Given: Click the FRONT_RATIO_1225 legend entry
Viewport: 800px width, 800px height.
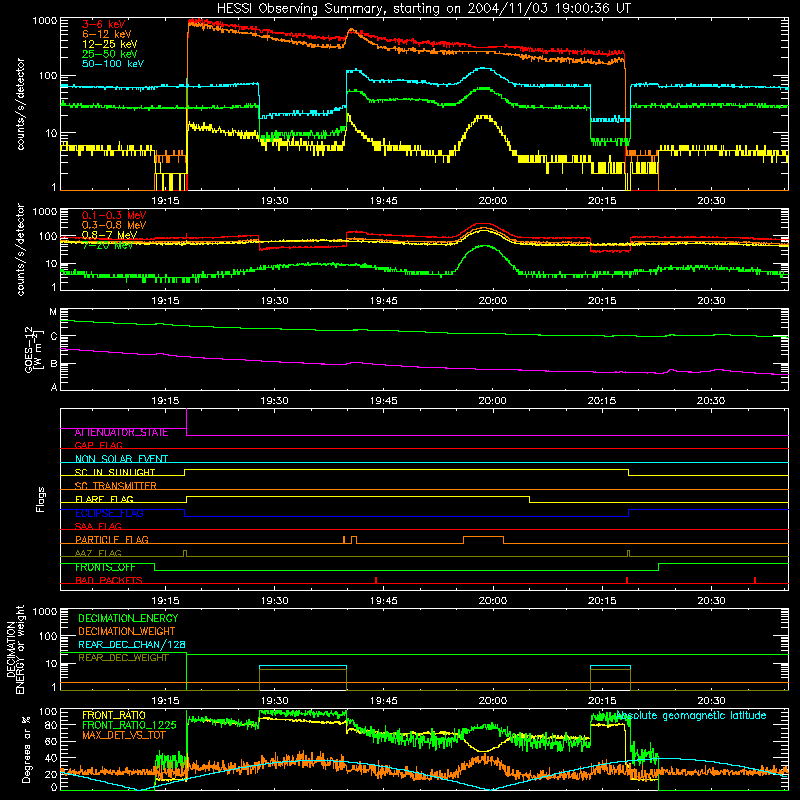Looking at the screenshot, I should pyautogui.click(x=129, y=725).
